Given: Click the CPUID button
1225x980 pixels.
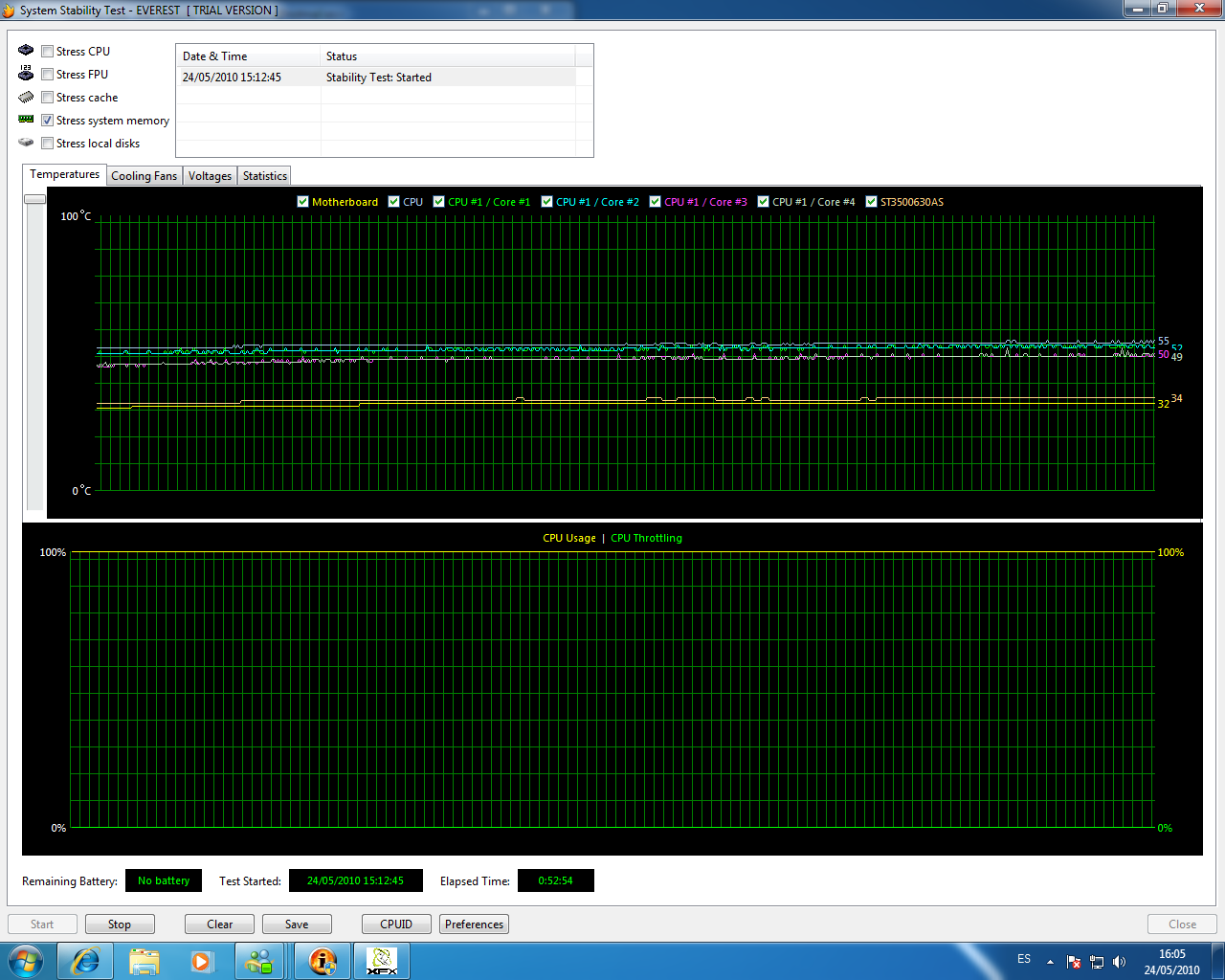Looking at the screenshot, I should pyautogui.click(x=396, y=924).
